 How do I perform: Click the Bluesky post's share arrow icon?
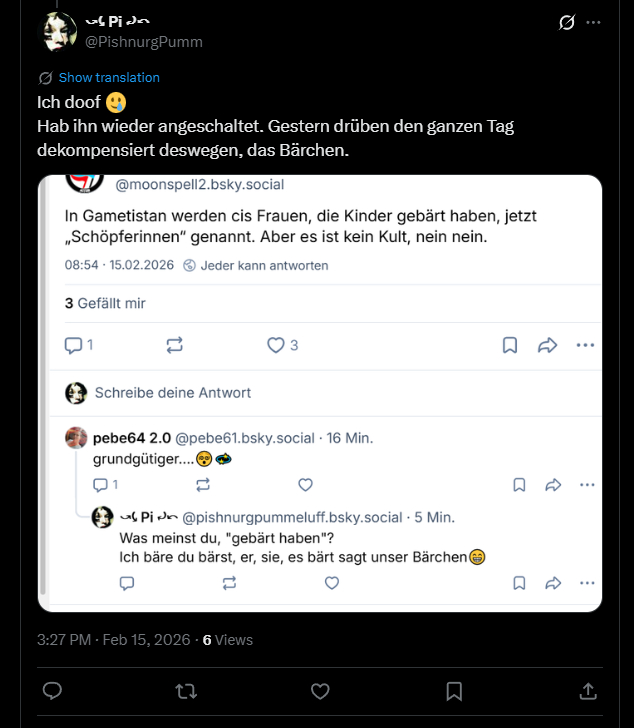click(x=547, y=345)
